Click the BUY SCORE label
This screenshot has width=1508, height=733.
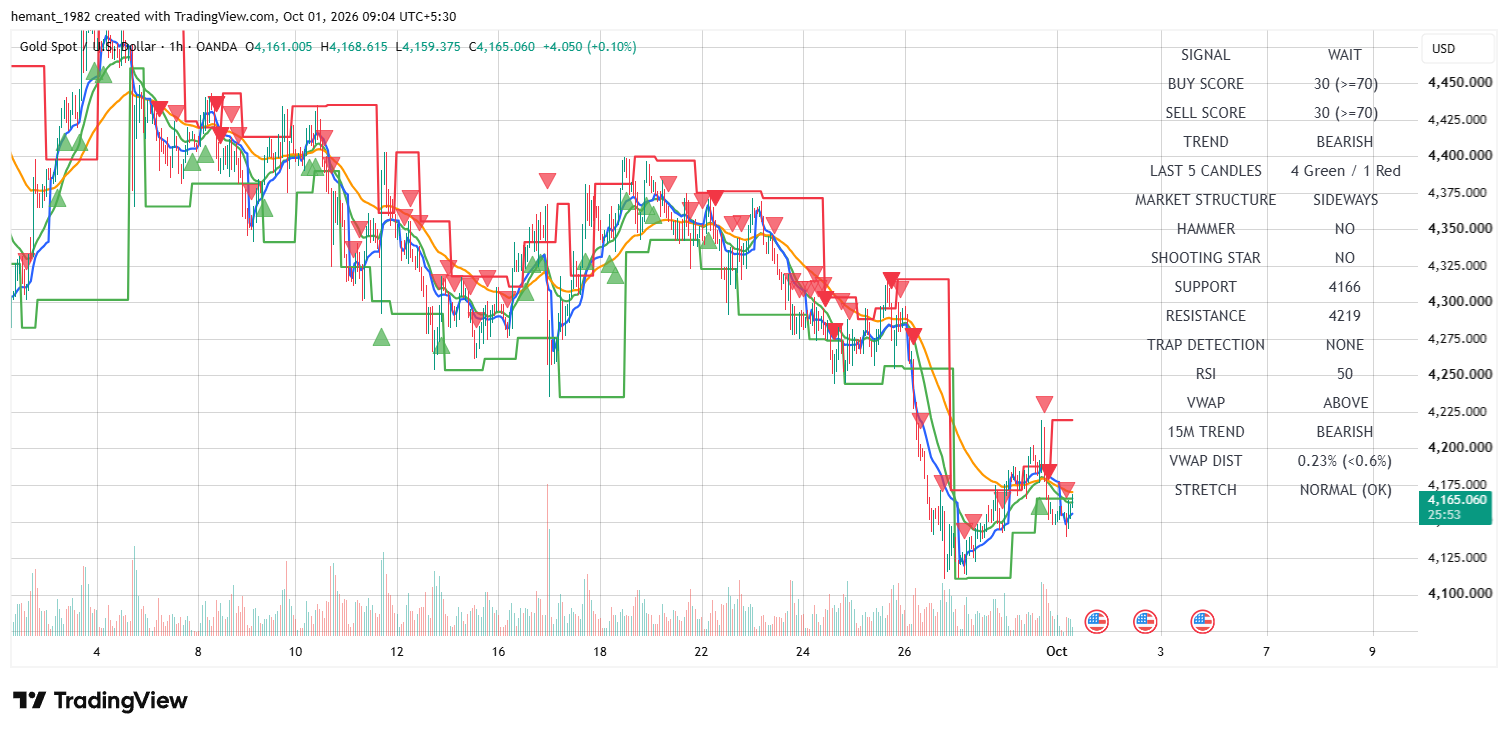1206,84
